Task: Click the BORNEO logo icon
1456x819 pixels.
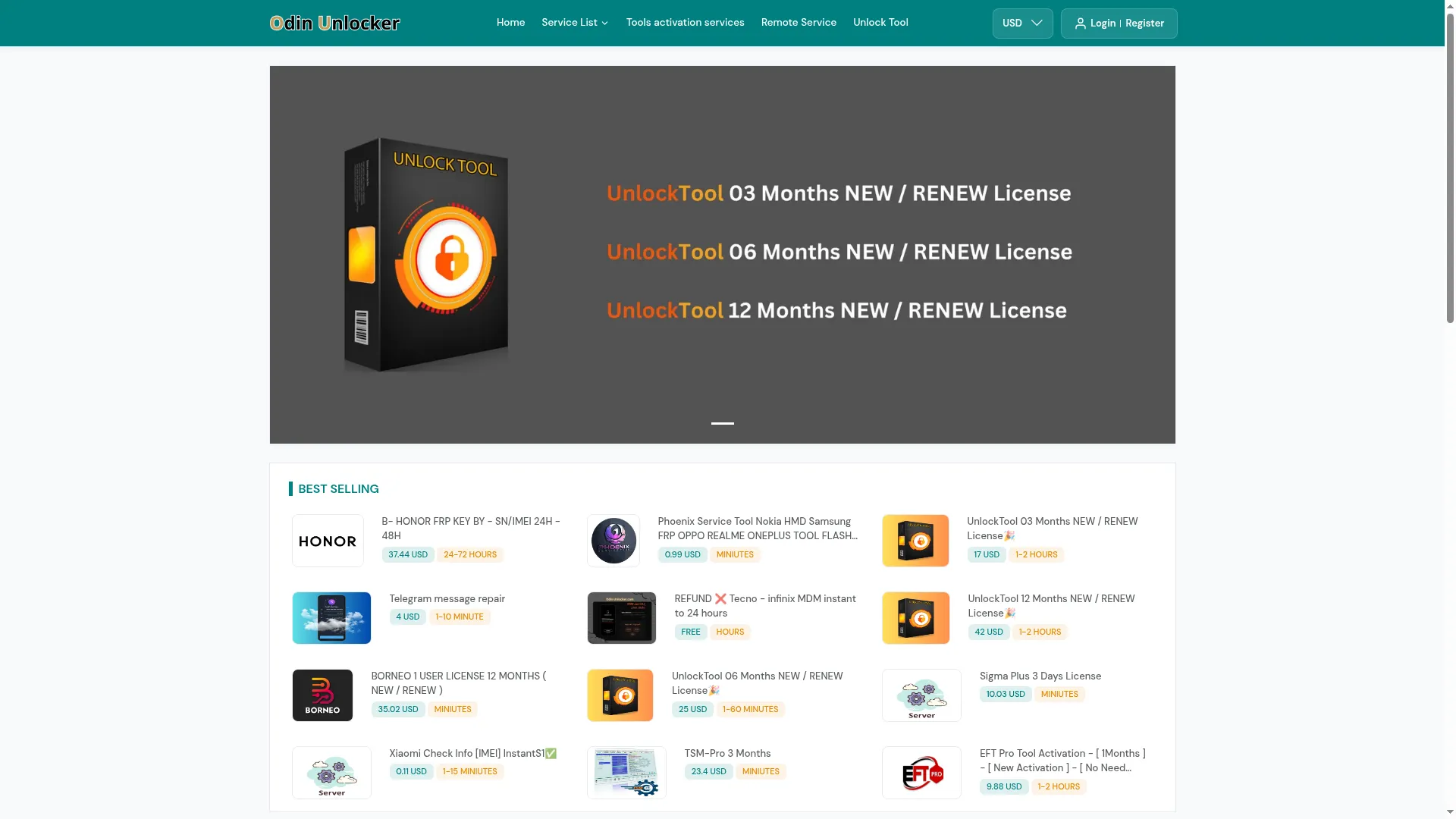Action: 322,695
